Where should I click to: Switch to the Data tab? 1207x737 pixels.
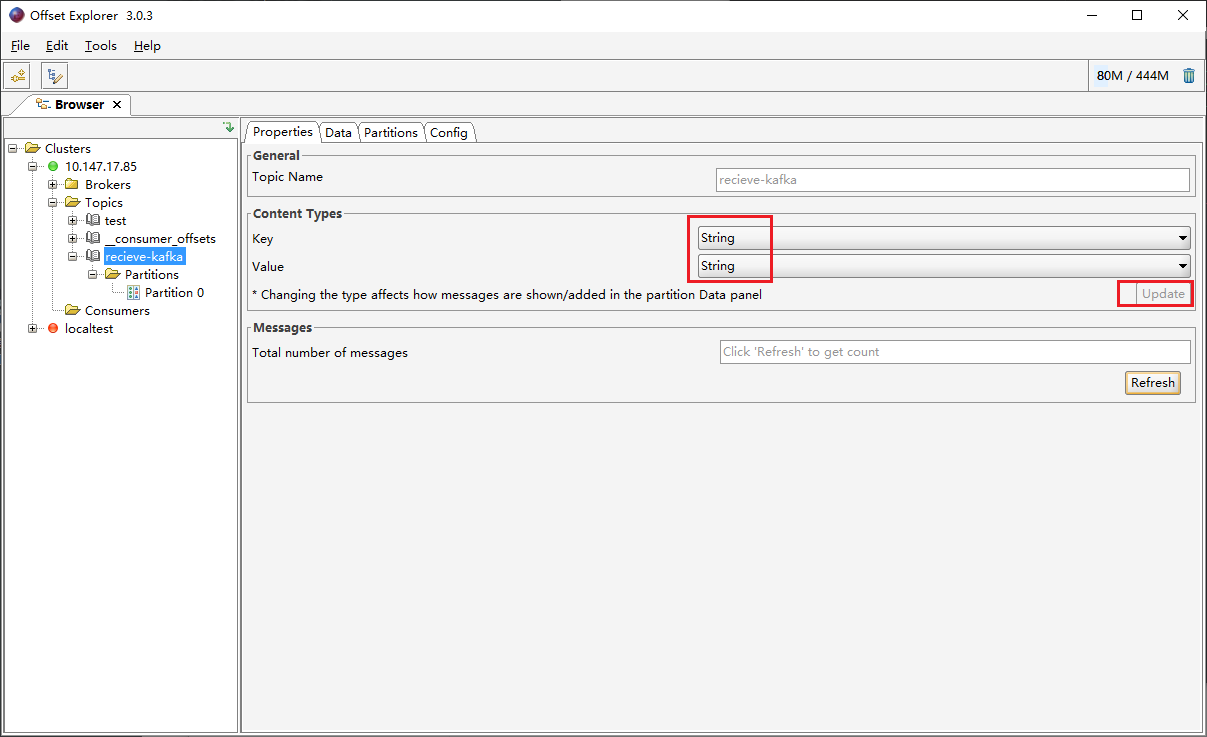[x=339, y=133]
